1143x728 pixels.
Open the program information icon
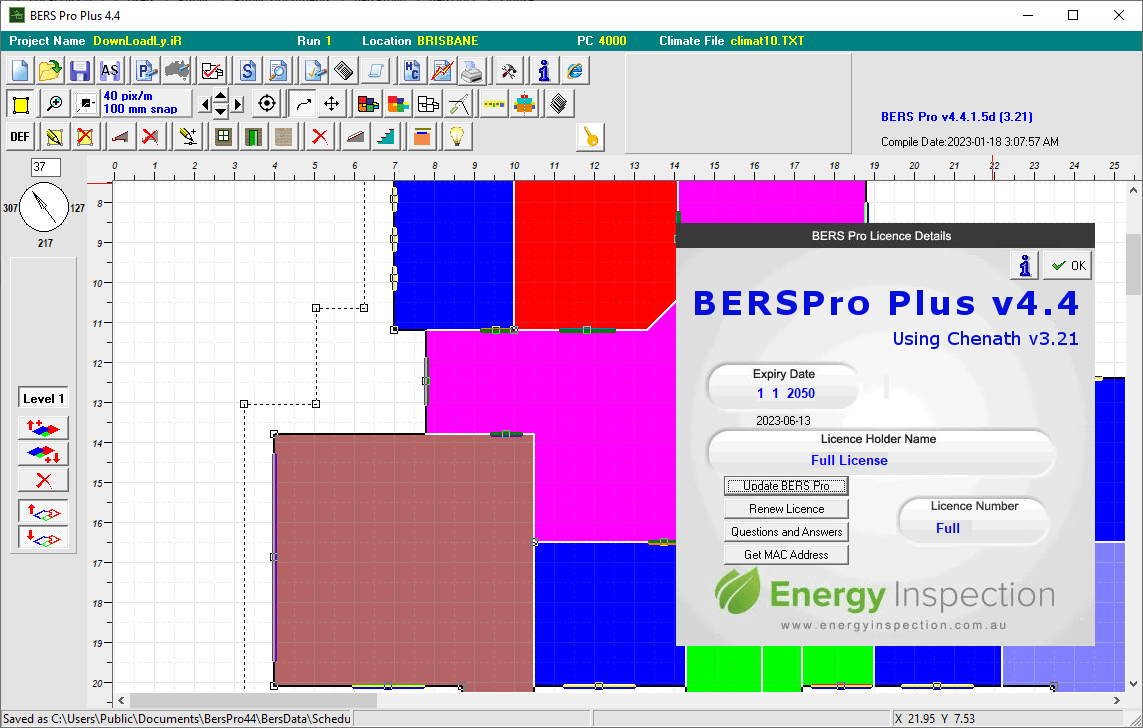pyautogui.click(x=543, y=70)
